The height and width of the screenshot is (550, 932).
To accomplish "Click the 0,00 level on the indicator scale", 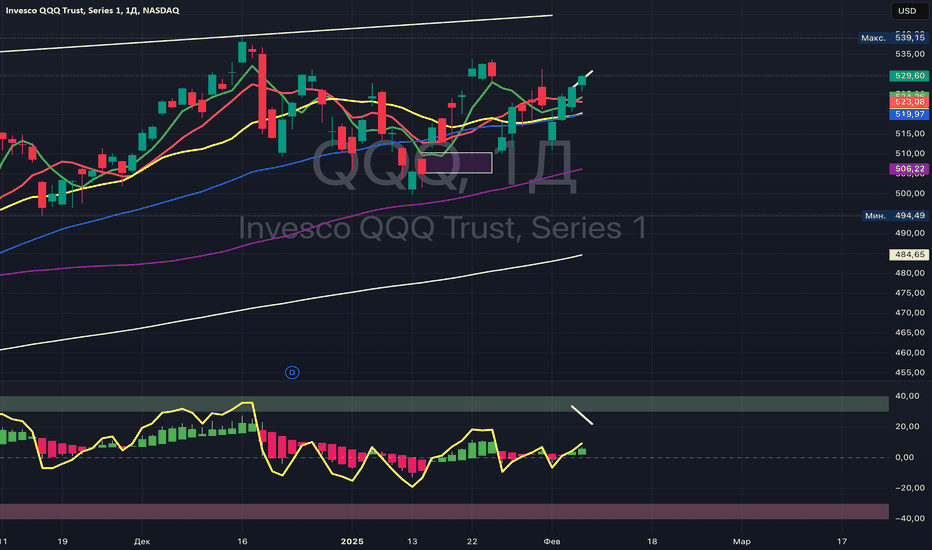I will (x=905, y=457).
